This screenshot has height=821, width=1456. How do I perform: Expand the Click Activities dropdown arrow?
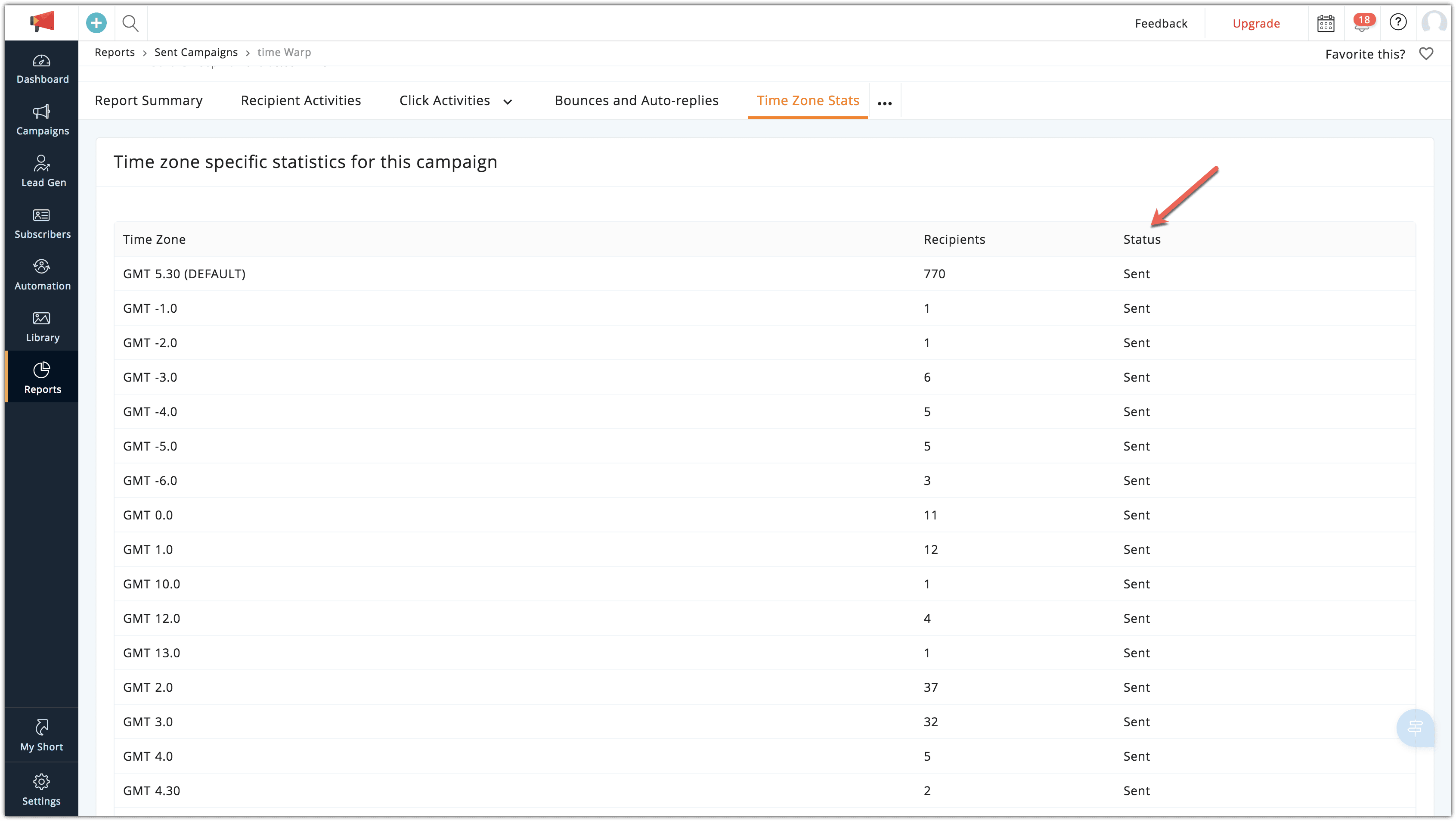(508, 102)
